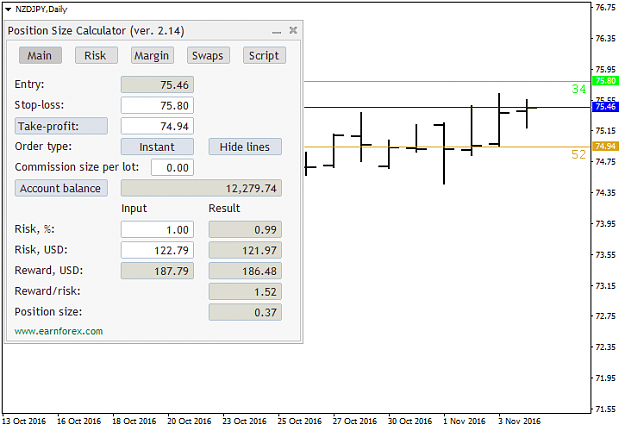Image resolution: width=625 pixels, height=431 pixels.
Task: Click the Risk percent input field
Action: pyautogui.click(x=157, y=230)
